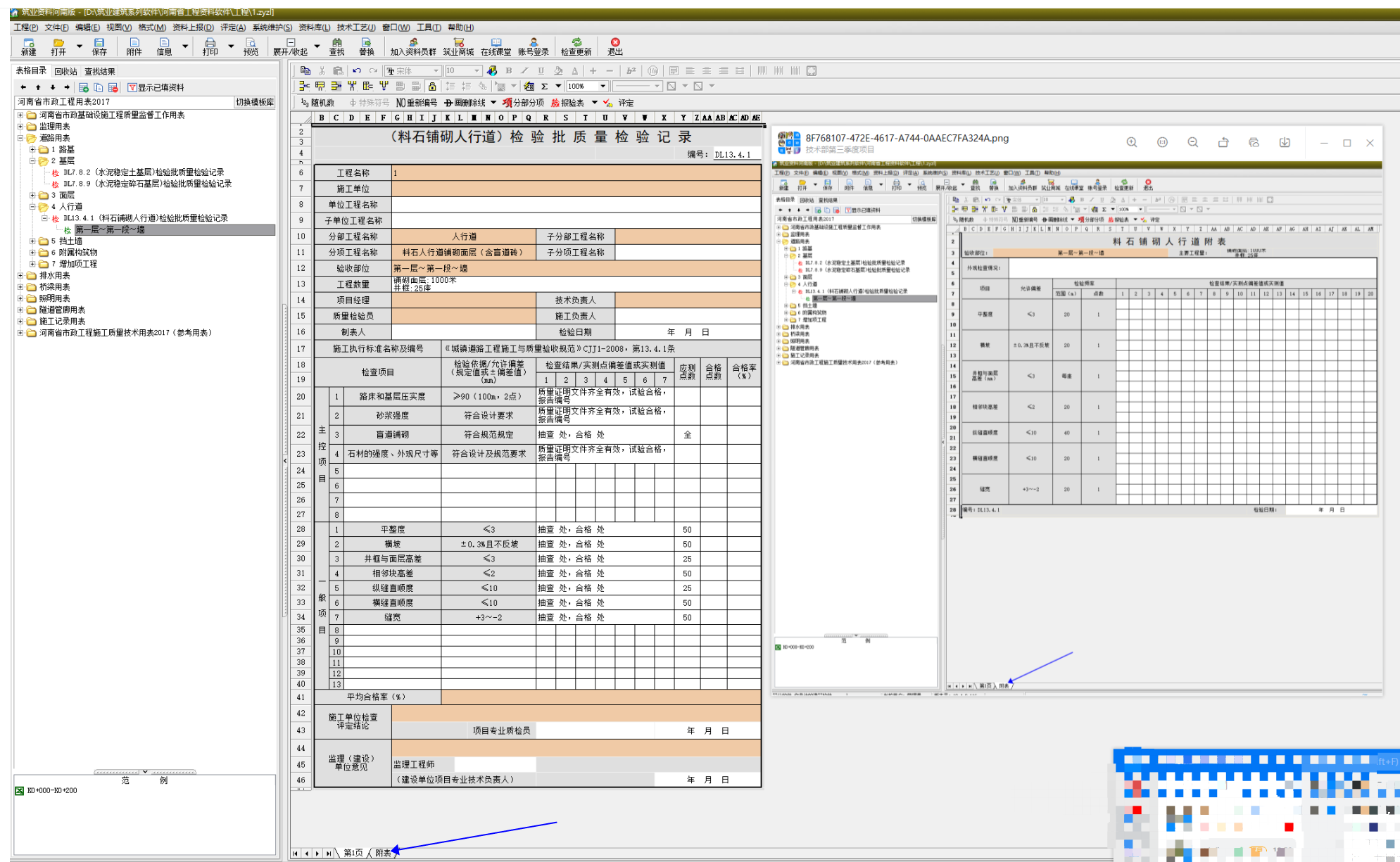Screen dimensions: 1400x862
Task: Open the dropdown arrow next to 展开/收起
Action: coord(317,46)
